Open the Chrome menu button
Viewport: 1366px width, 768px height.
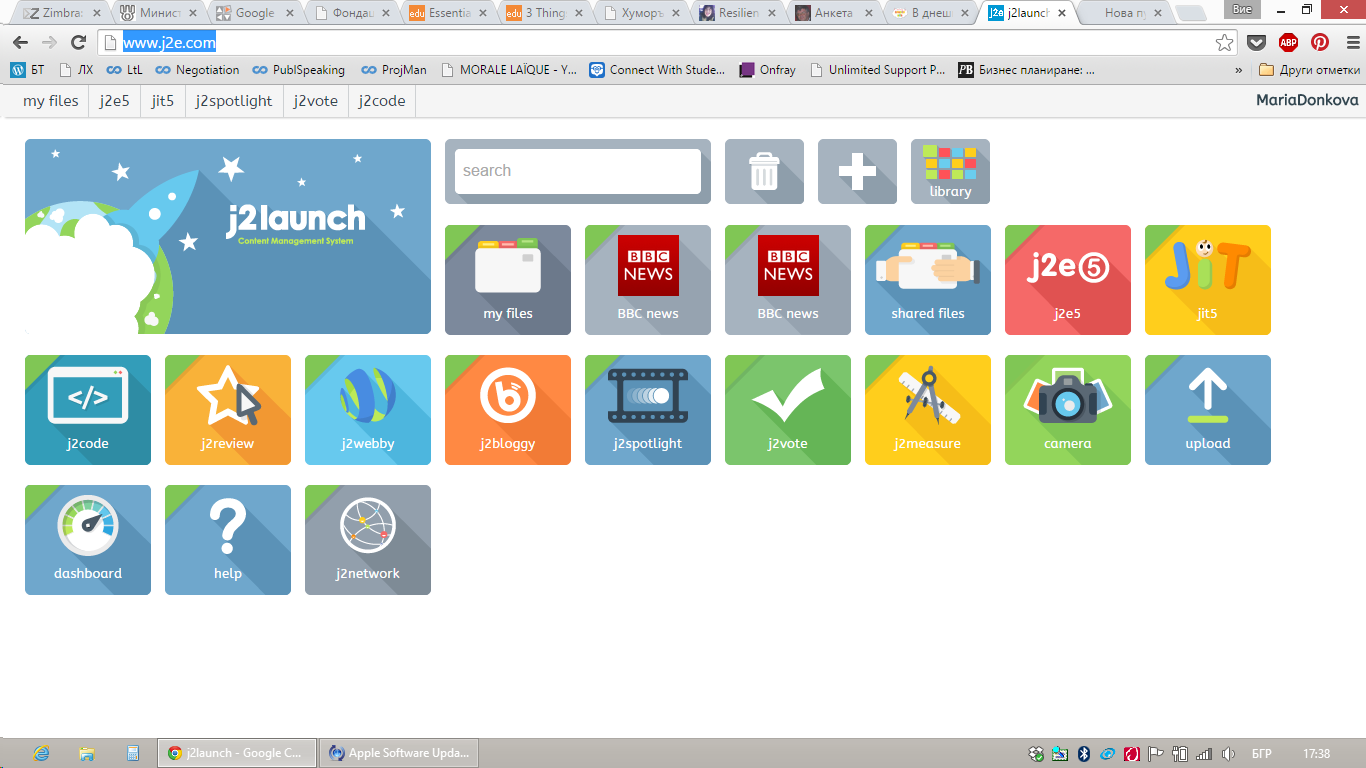(1351, 43)
